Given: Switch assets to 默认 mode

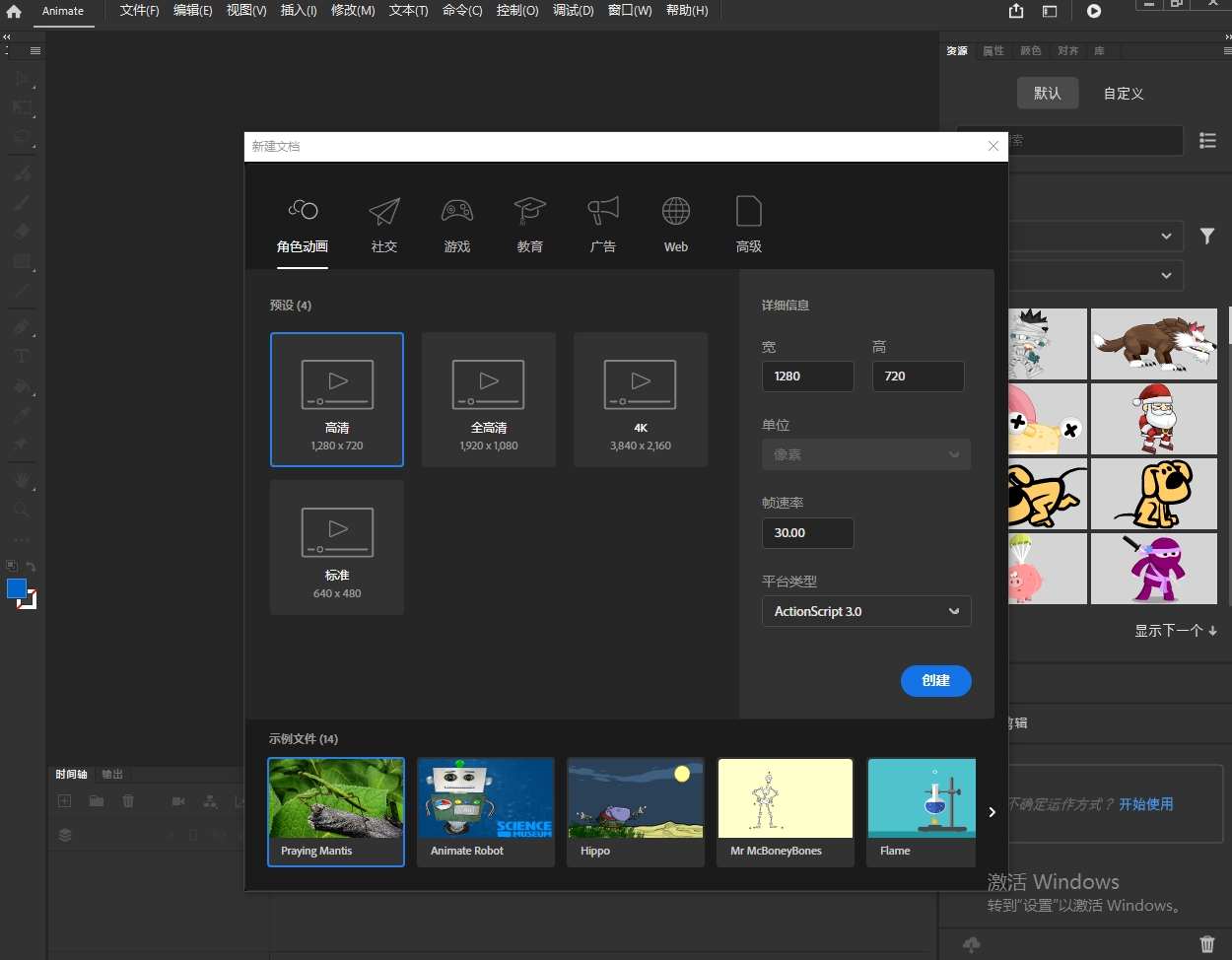Looking at the screenshot, I should point(1047,94).
